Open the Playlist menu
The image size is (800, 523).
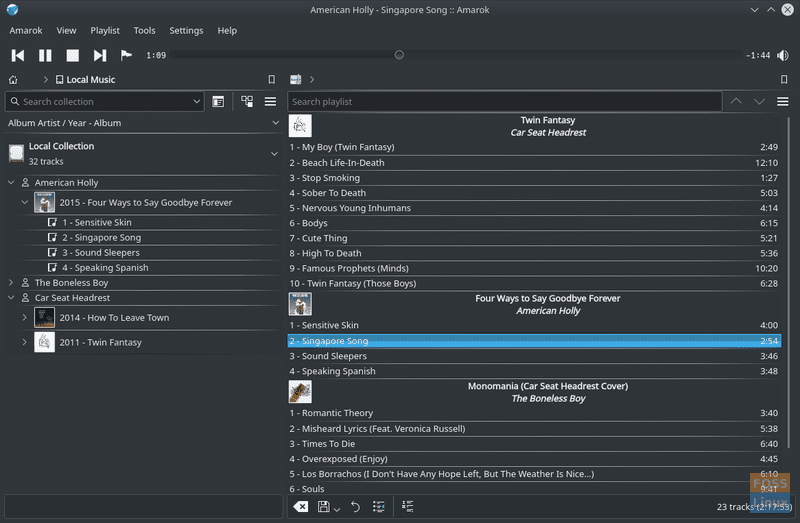tap(105, 31)
